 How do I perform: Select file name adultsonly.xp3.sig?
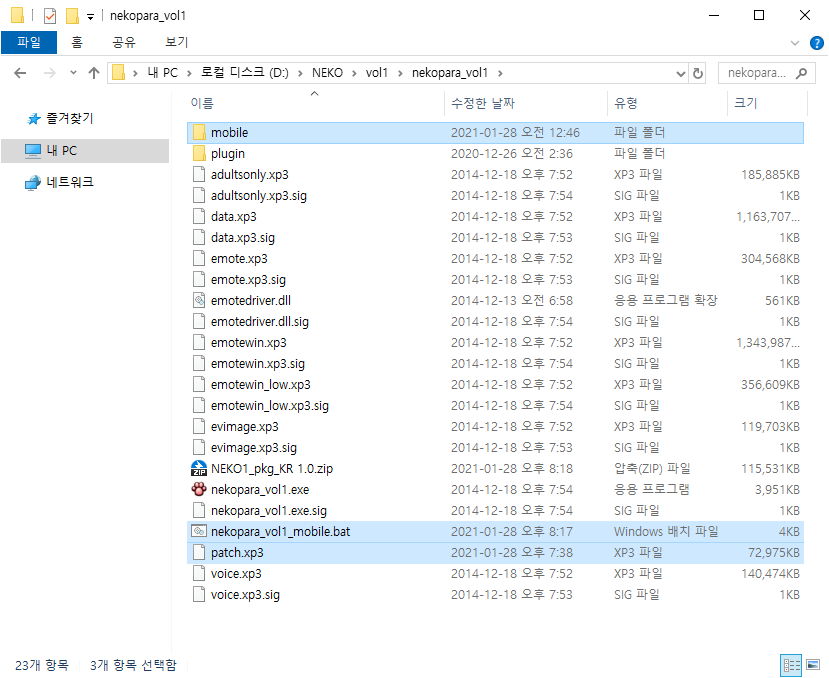coord(259,196)
